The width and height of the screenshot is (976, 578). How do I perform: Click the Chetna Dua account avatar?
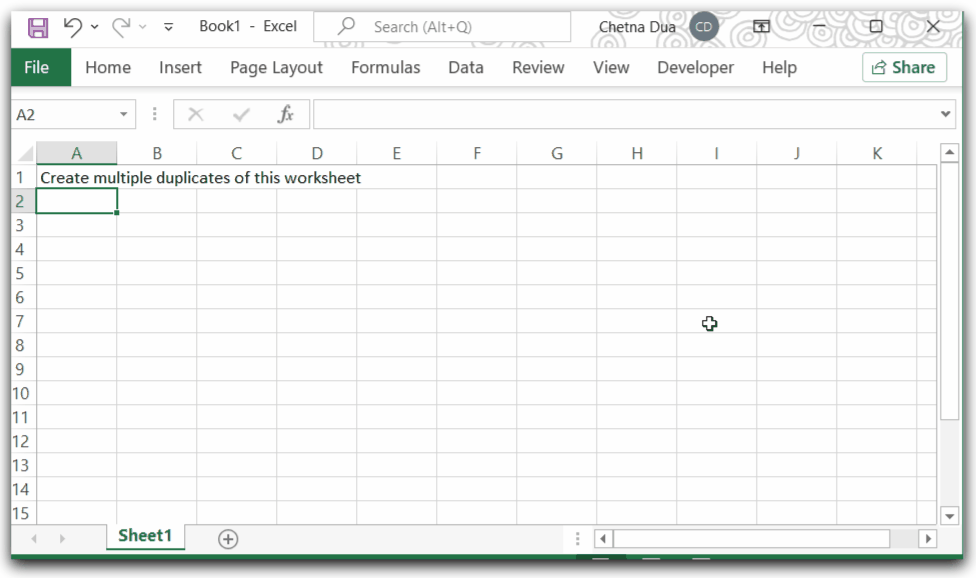[704, 27]
